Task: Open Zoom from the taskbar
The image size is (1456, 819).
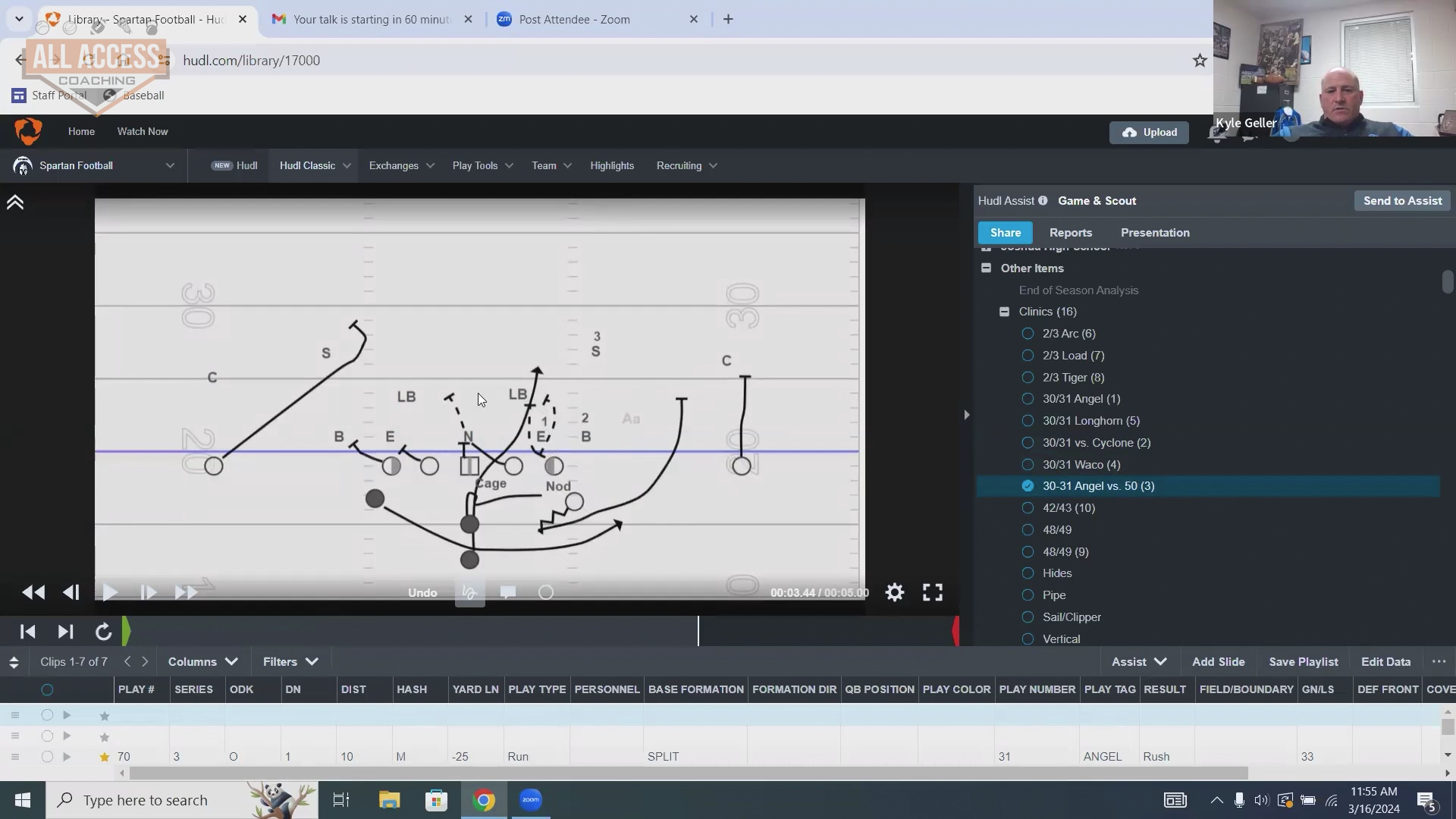Action: click(x=531, y=800)
